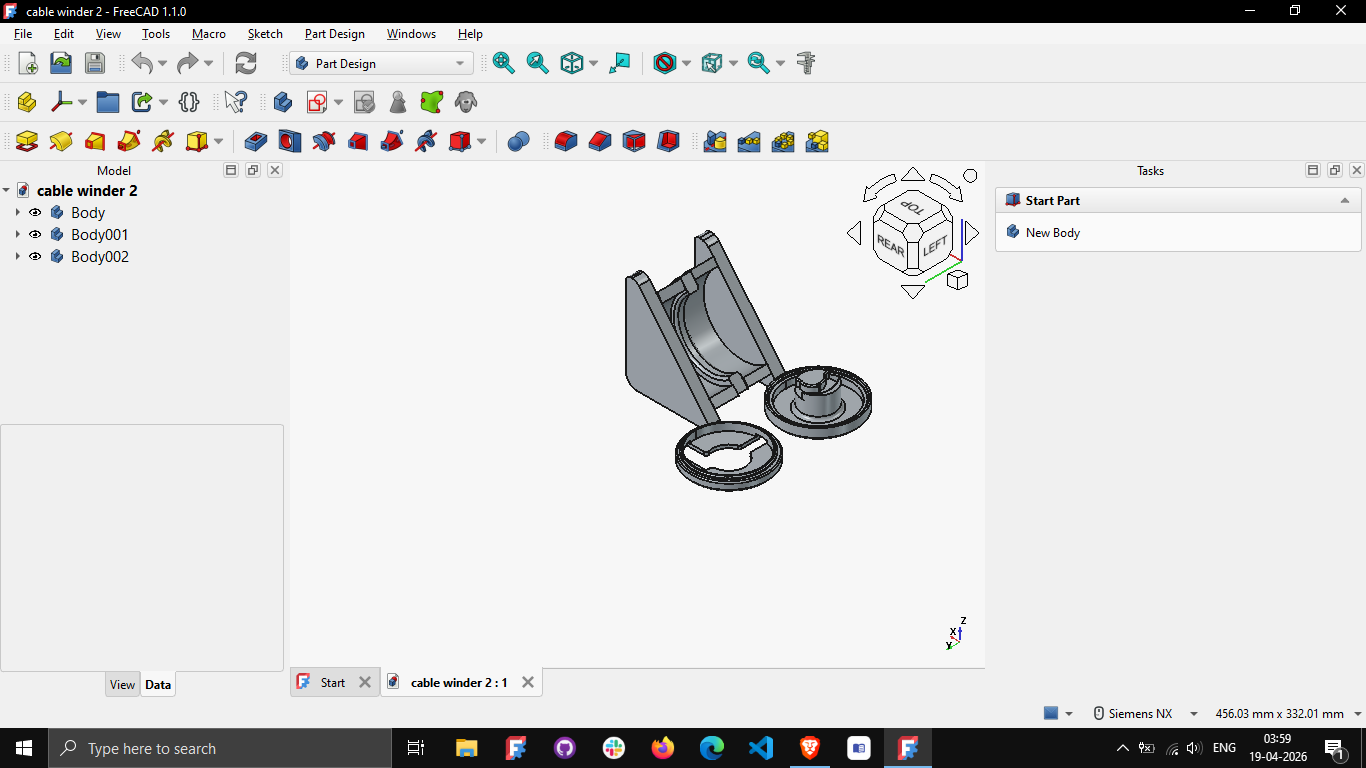
Task: Set the isometric standard view icon
Action: pyautogui.click(x=572, y=63)
